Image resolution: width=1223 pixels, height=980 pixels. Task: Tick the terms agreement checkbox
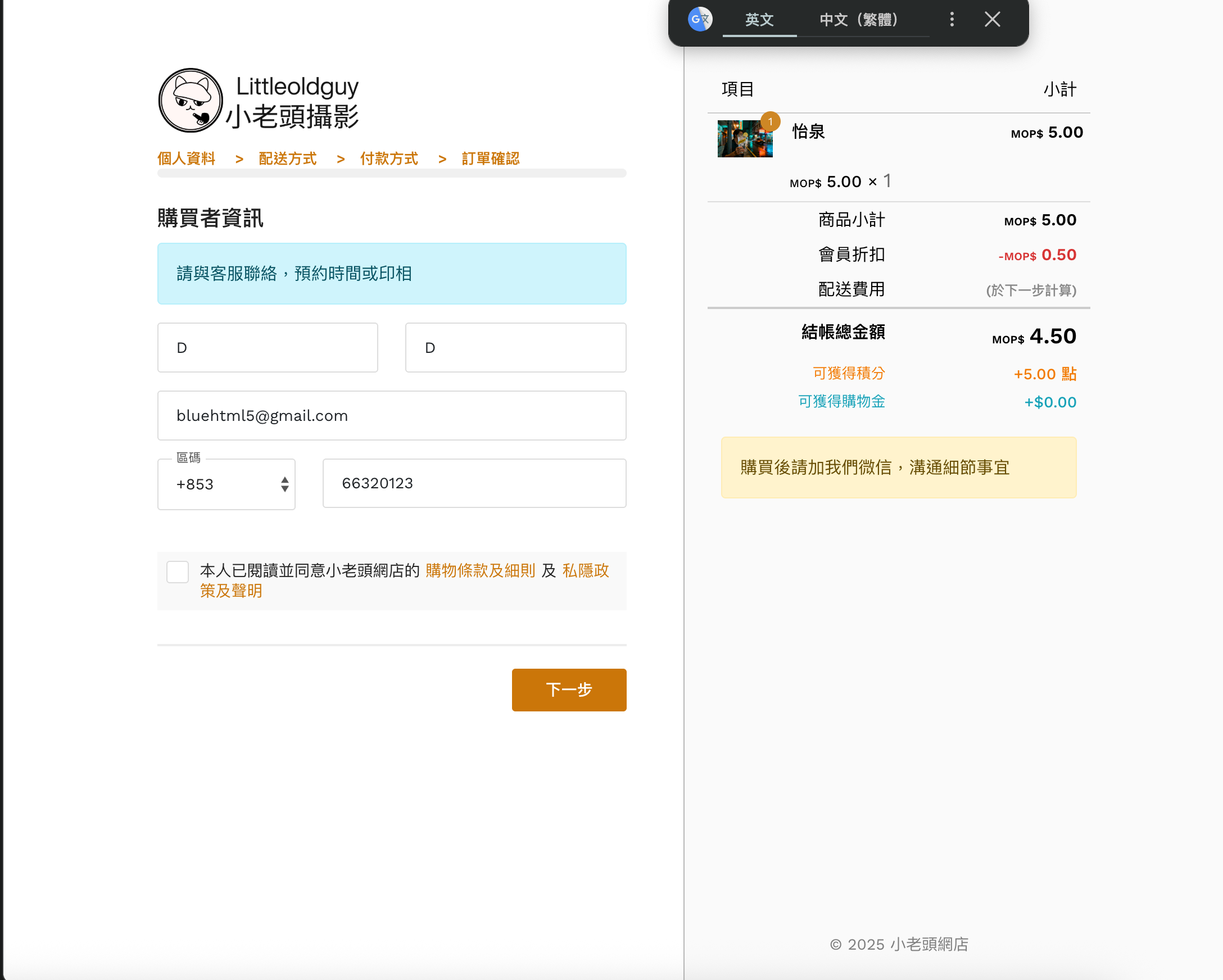178,571
